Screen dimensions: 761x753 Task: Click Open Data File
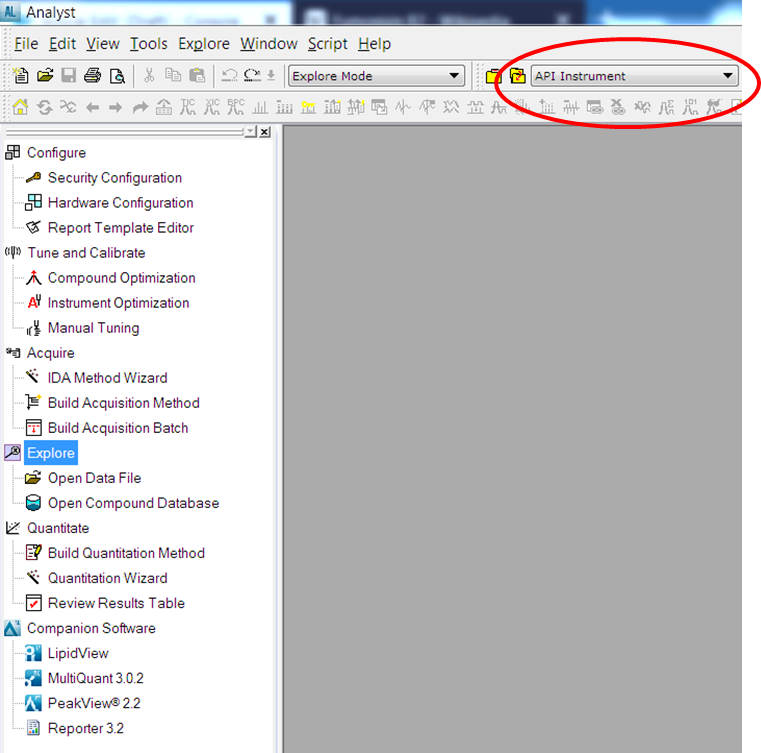tap(94, 478)
